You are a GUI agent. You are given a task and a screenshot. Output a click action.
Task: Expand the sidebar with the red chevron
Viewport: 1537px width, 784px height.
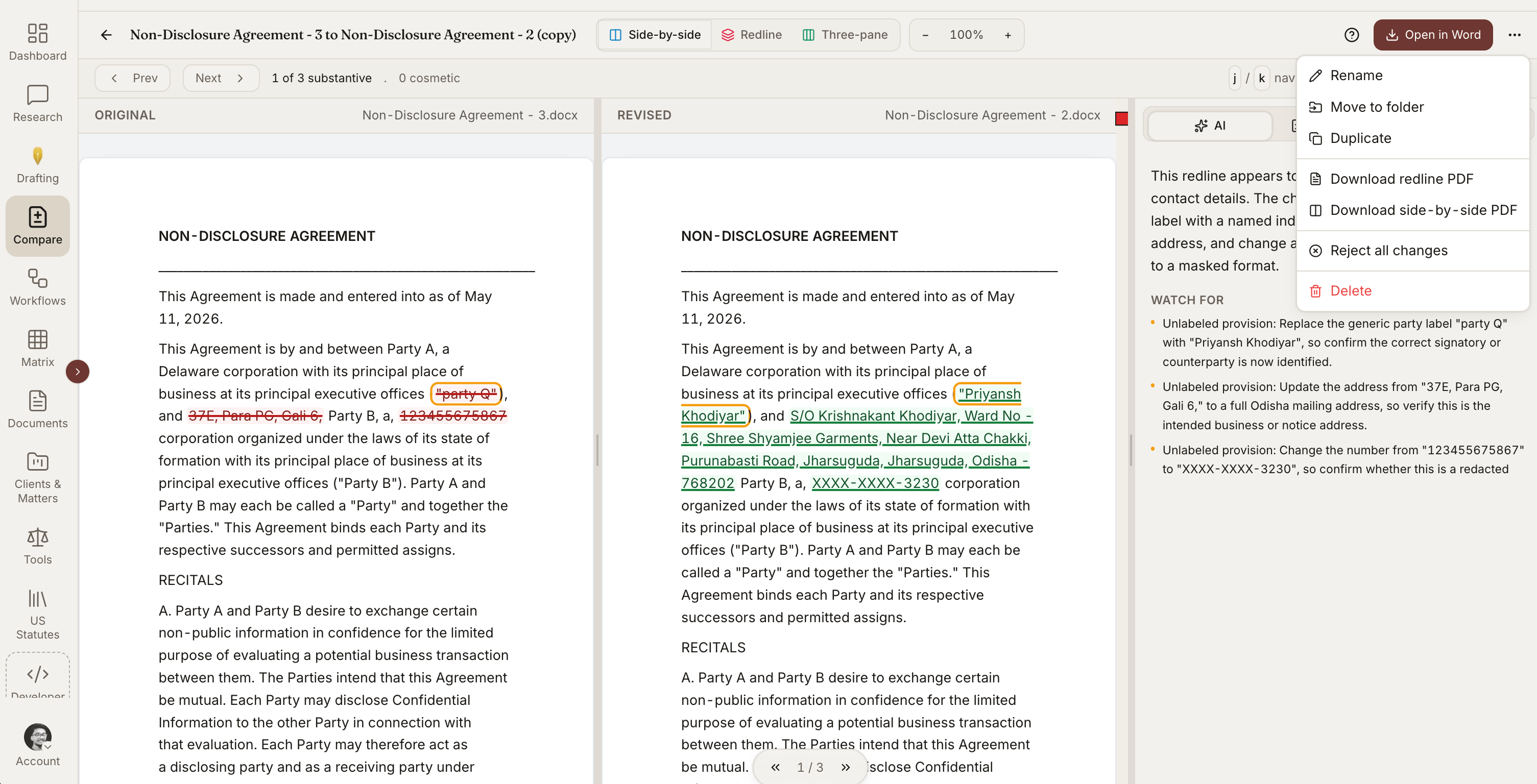pyautogui.click(x=78, y=372)
